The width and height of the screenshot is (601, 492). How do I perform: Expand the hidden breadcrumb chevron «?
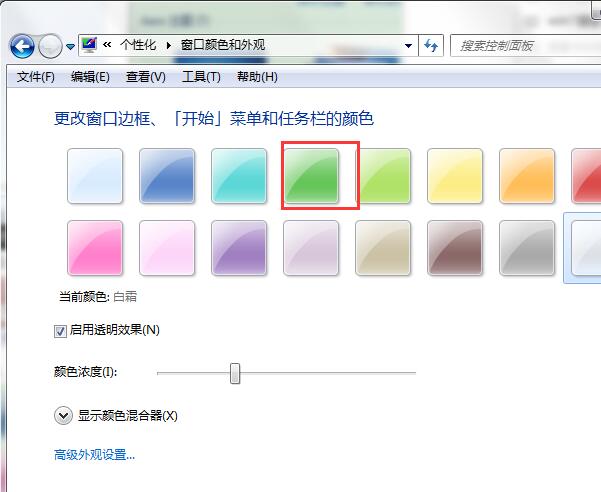[107, 45]
